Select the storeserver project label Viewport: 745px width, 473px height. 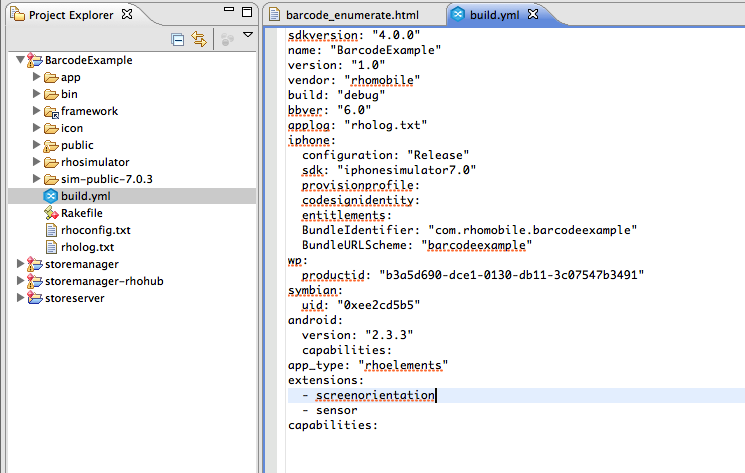pos(75,298)
